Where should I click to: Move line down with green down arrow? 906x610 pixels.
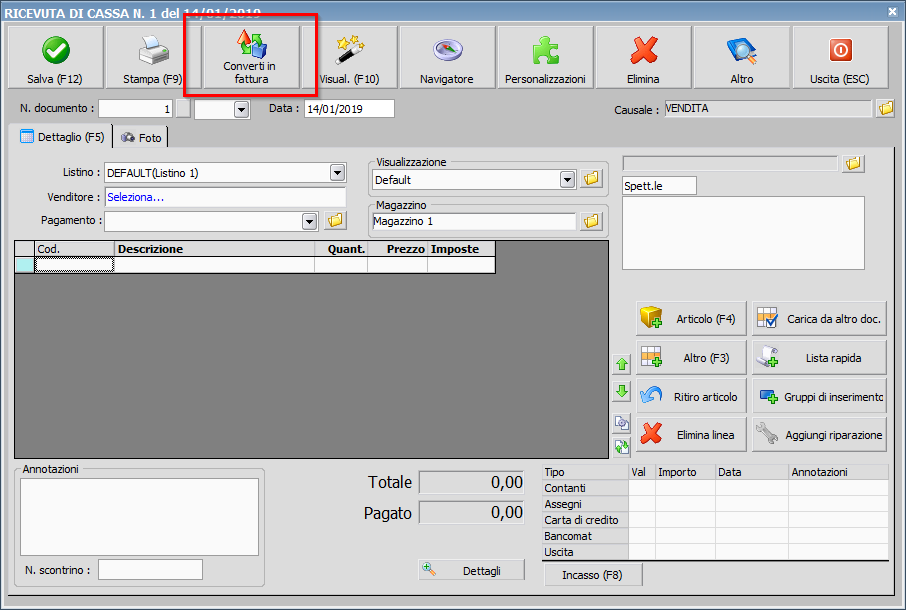coord(622,391)
